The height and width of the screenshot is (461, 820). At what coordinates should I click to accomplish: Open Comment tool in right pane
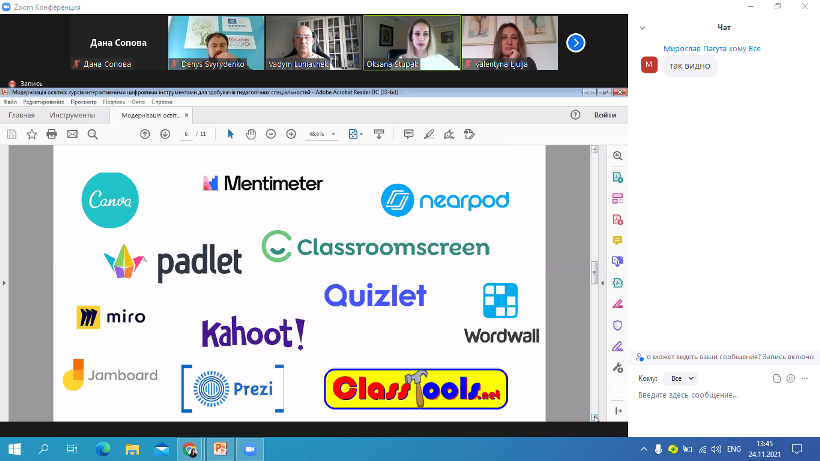click(x=618, y=240)
